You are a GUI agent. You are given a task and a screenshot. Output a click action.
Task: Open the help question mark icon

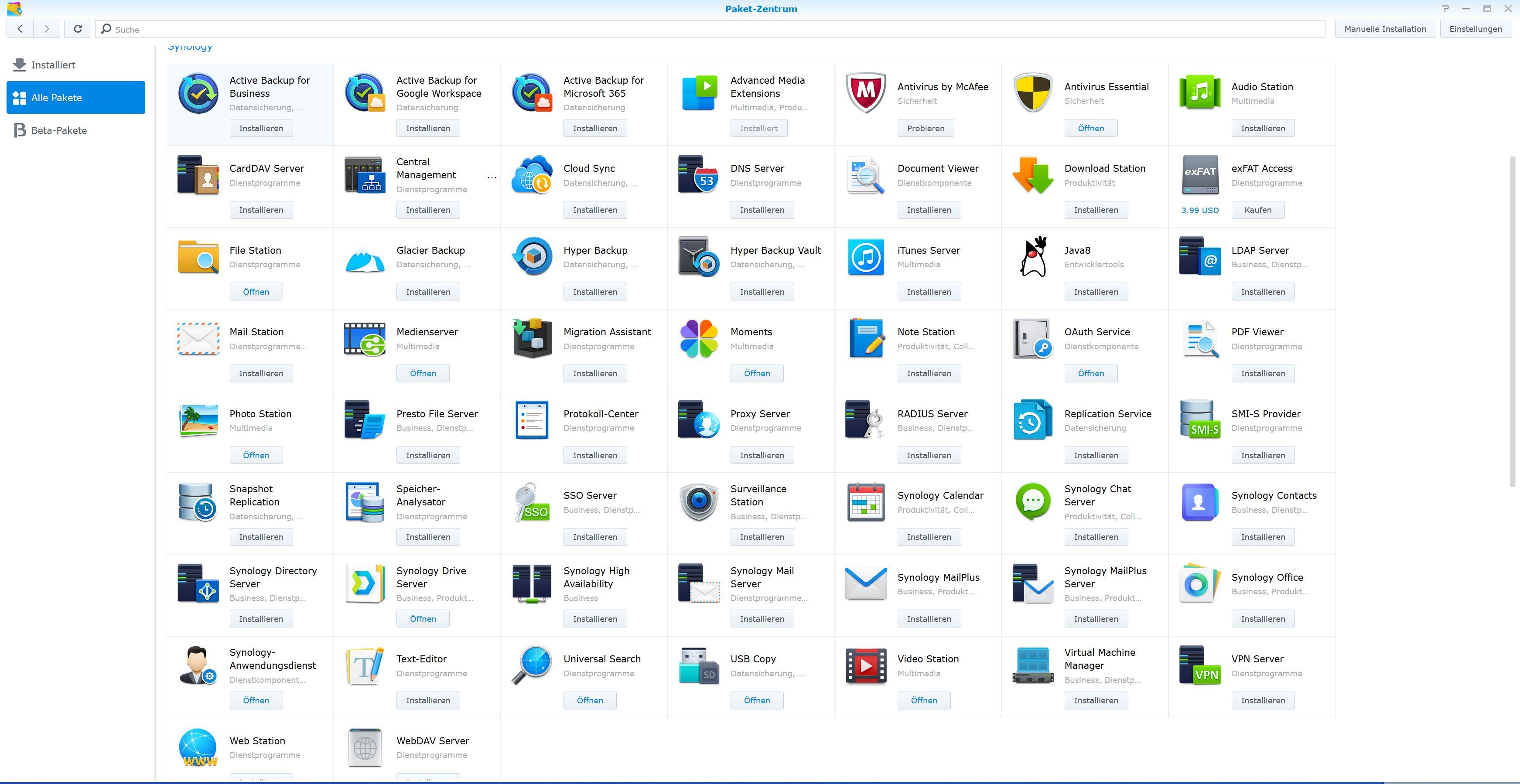(x=1445, y=9)
